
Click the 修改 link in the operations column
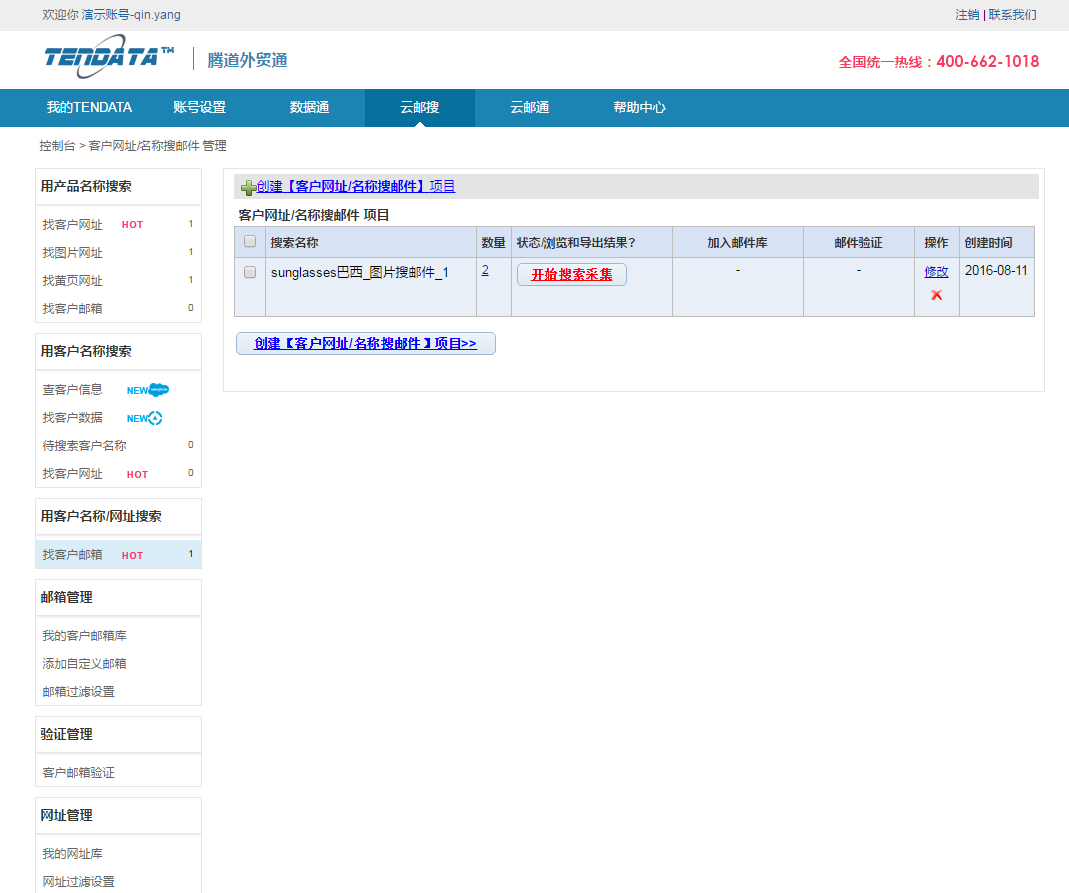[936, 272]
